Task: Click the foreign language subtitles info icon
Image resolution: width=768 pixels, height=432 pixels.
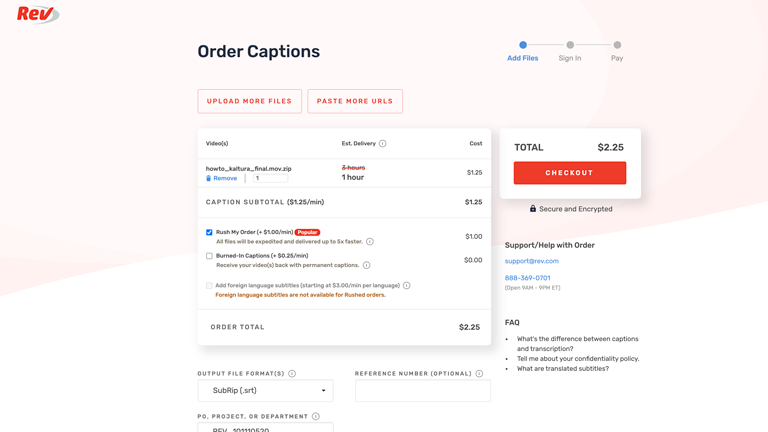Action: (407, 286)
